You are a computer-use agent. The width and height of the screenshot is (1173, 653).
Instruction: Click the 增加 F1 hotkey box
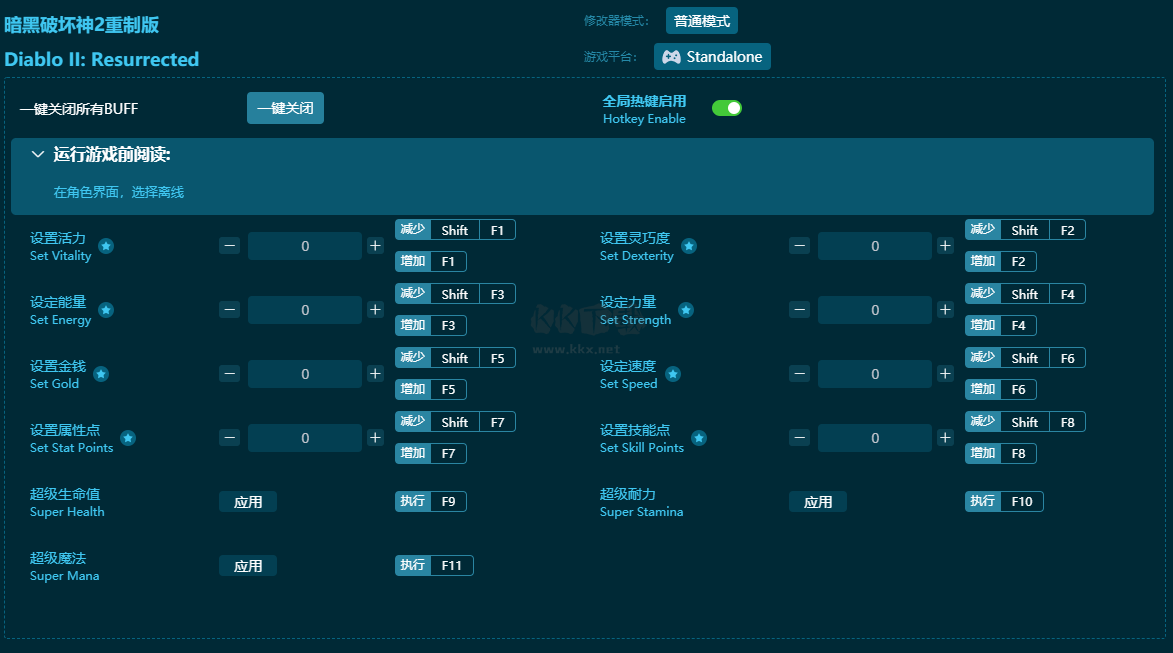[x=431, y=261]
